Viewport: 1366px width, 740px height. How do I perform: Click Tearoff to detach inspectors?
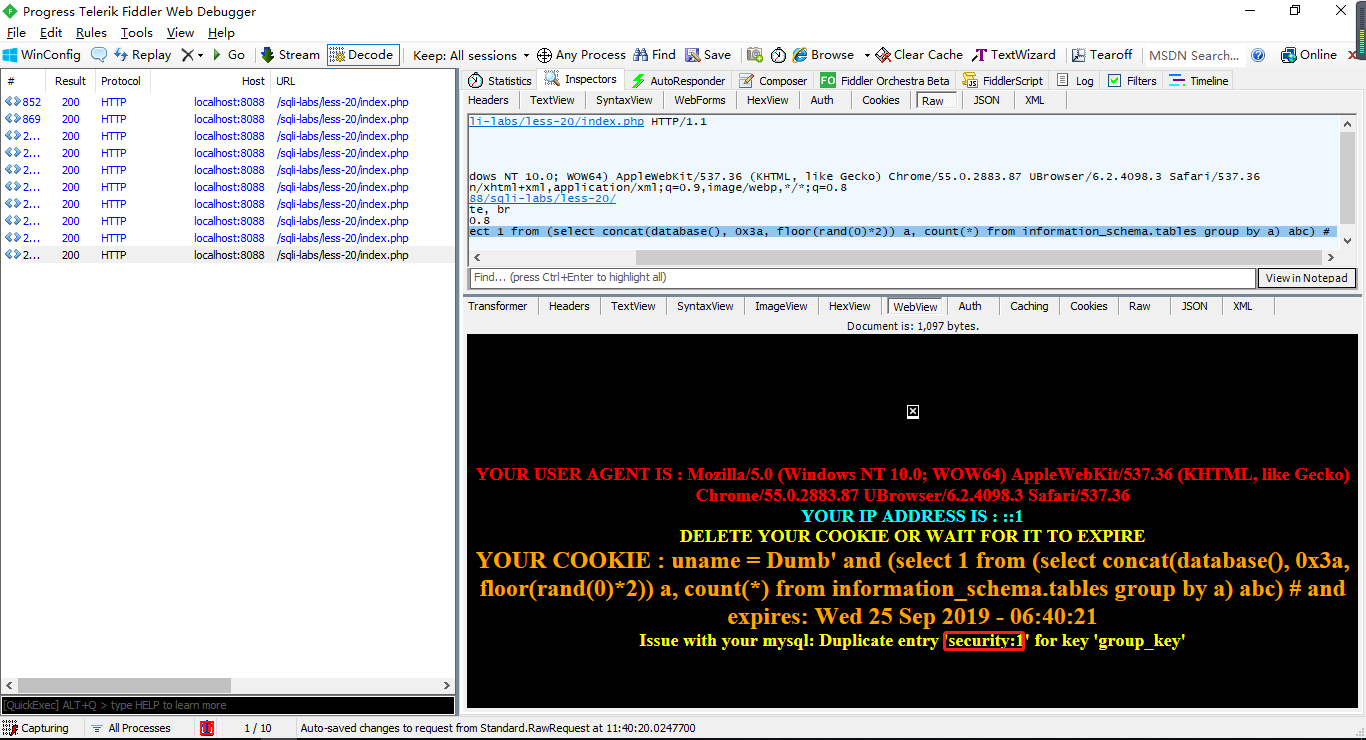coord(1101,55)
